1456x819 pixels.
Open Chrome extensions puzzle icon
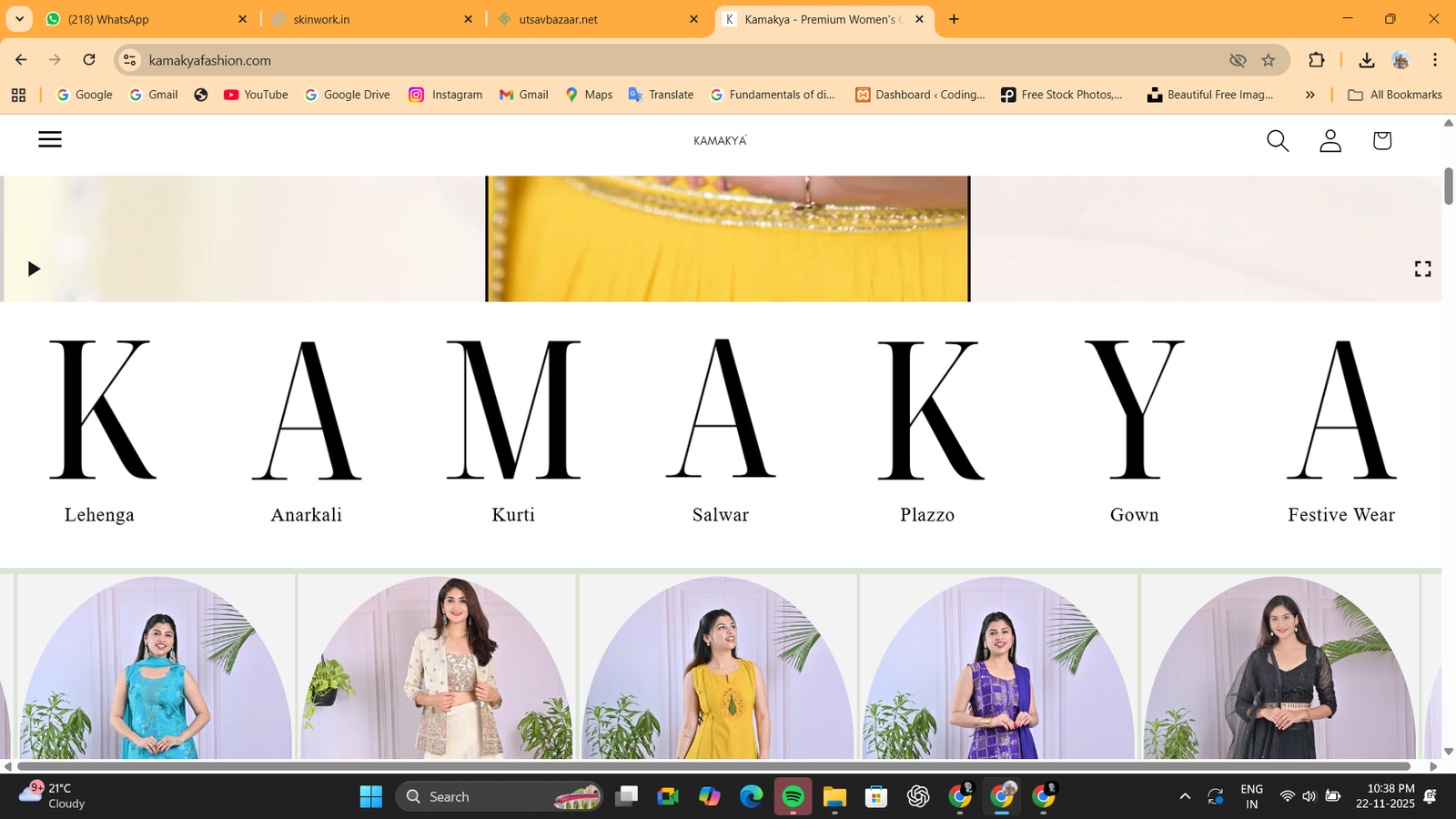[x=1317, y=60]
